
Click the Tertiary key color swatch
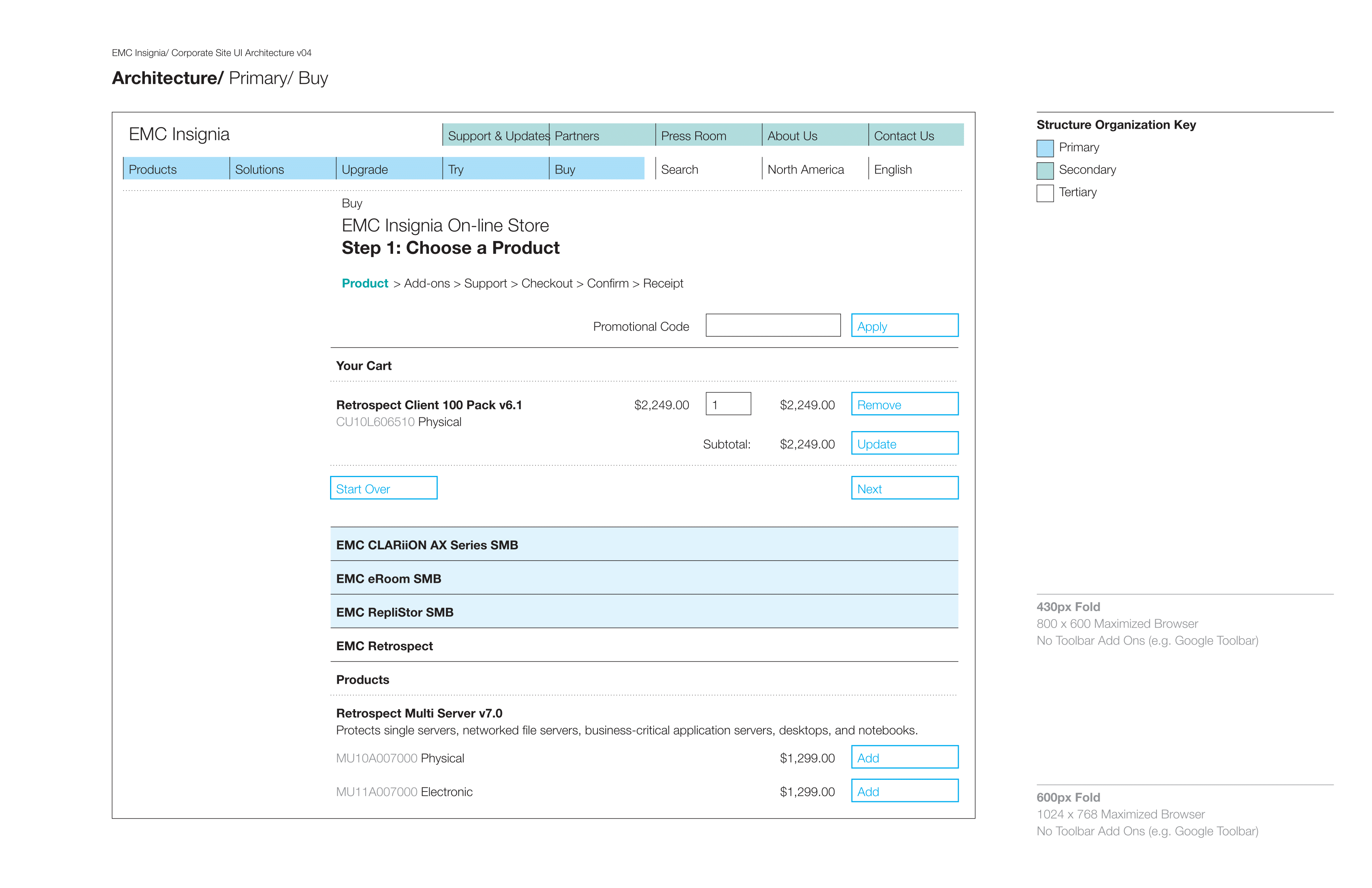1045,193
